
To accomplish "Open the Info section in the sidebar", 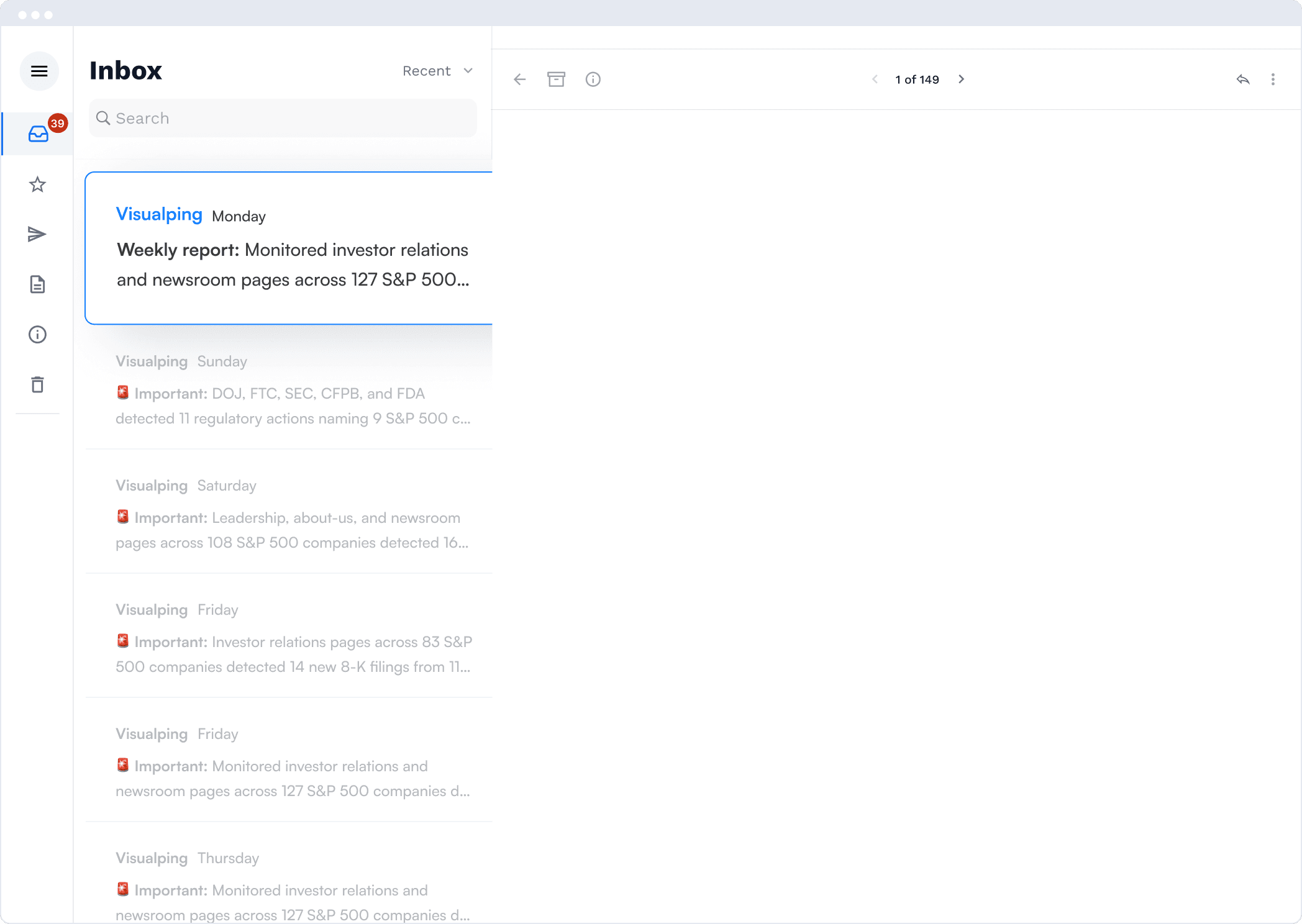I will pos(37,334).
